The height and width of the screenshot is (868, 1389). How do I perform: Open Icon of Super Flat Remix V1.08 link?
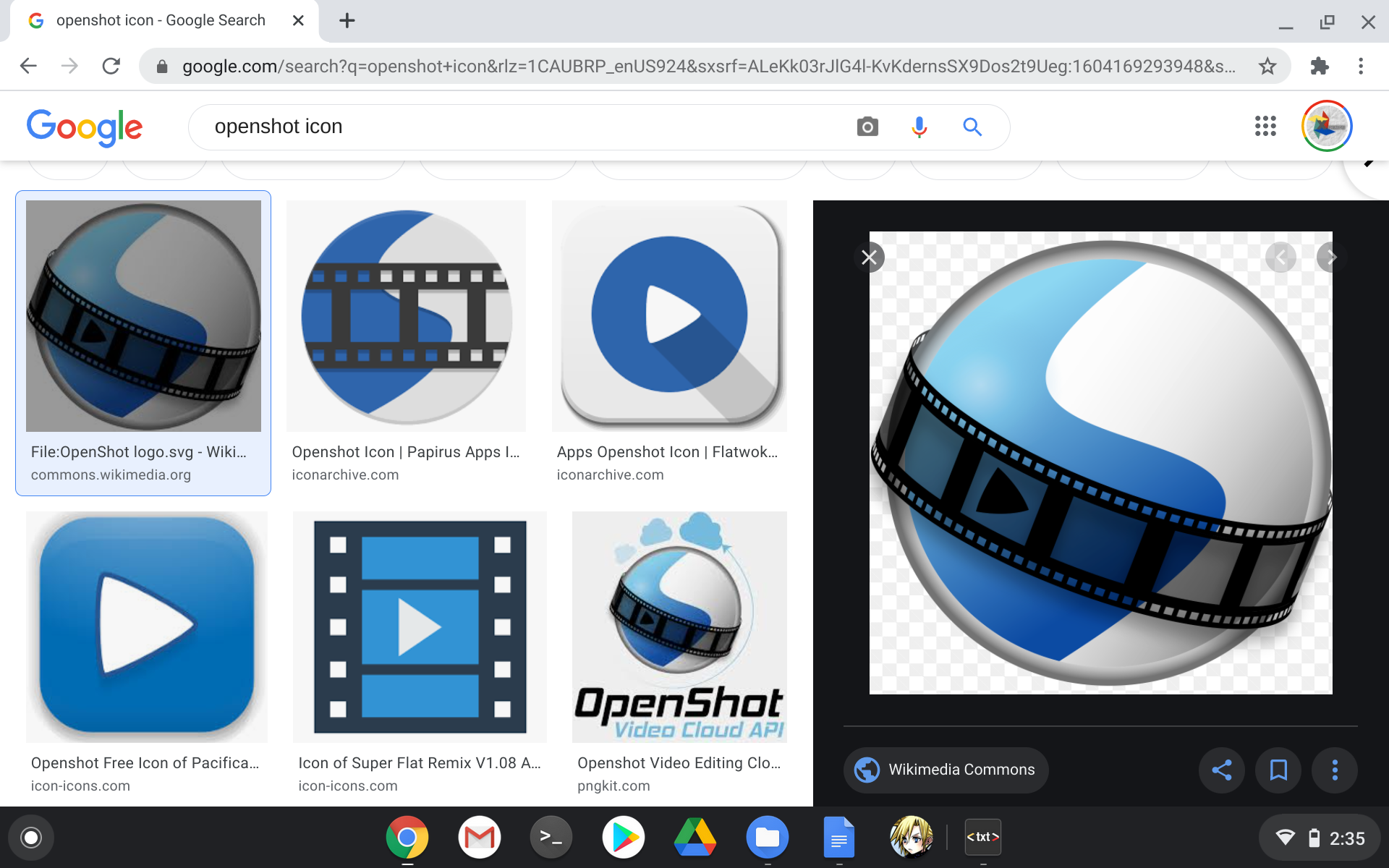420,763
